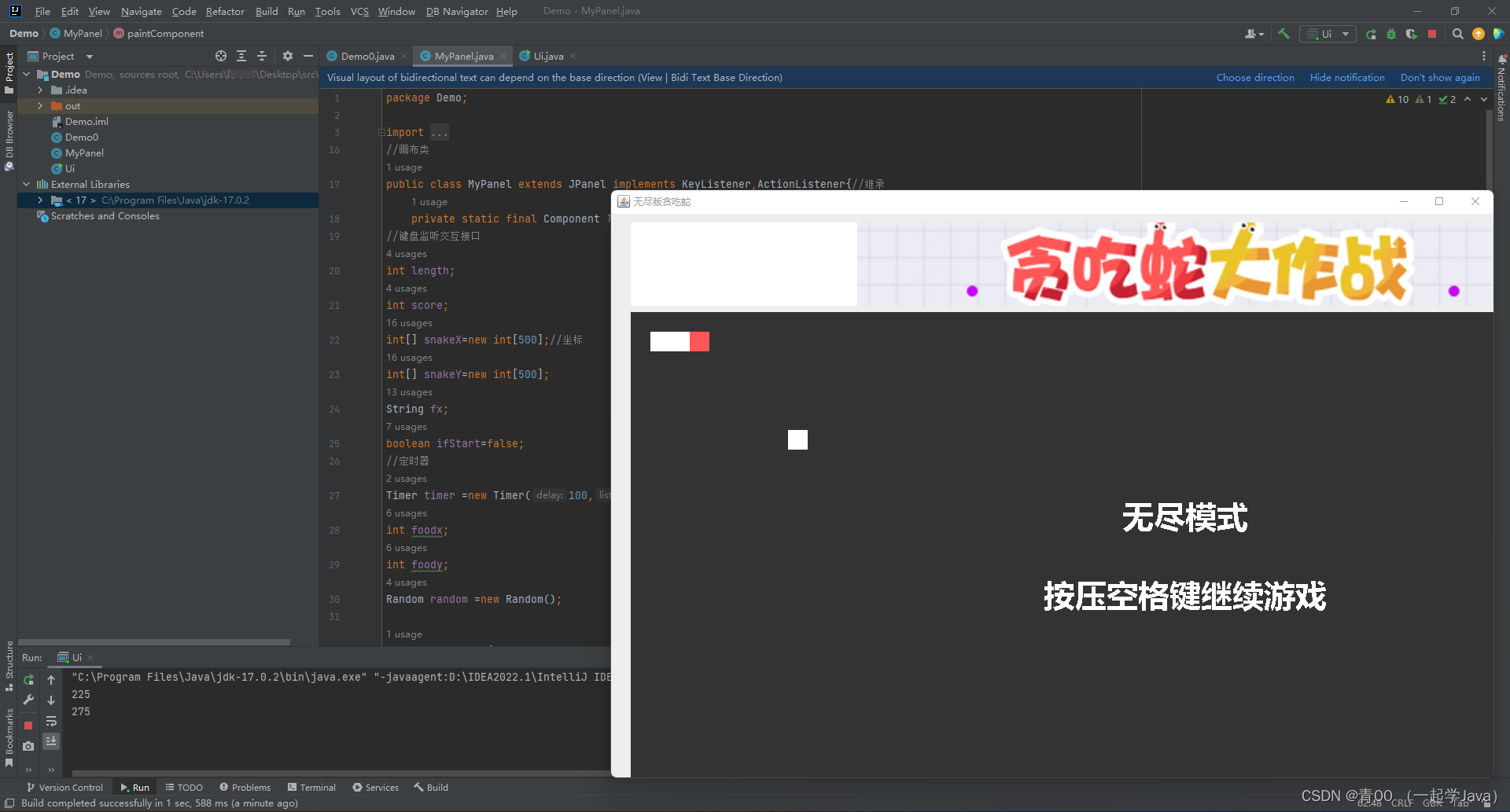Open the editor tabs more-options menu
Viewport: 1510px width, 812px height.
1484,56
